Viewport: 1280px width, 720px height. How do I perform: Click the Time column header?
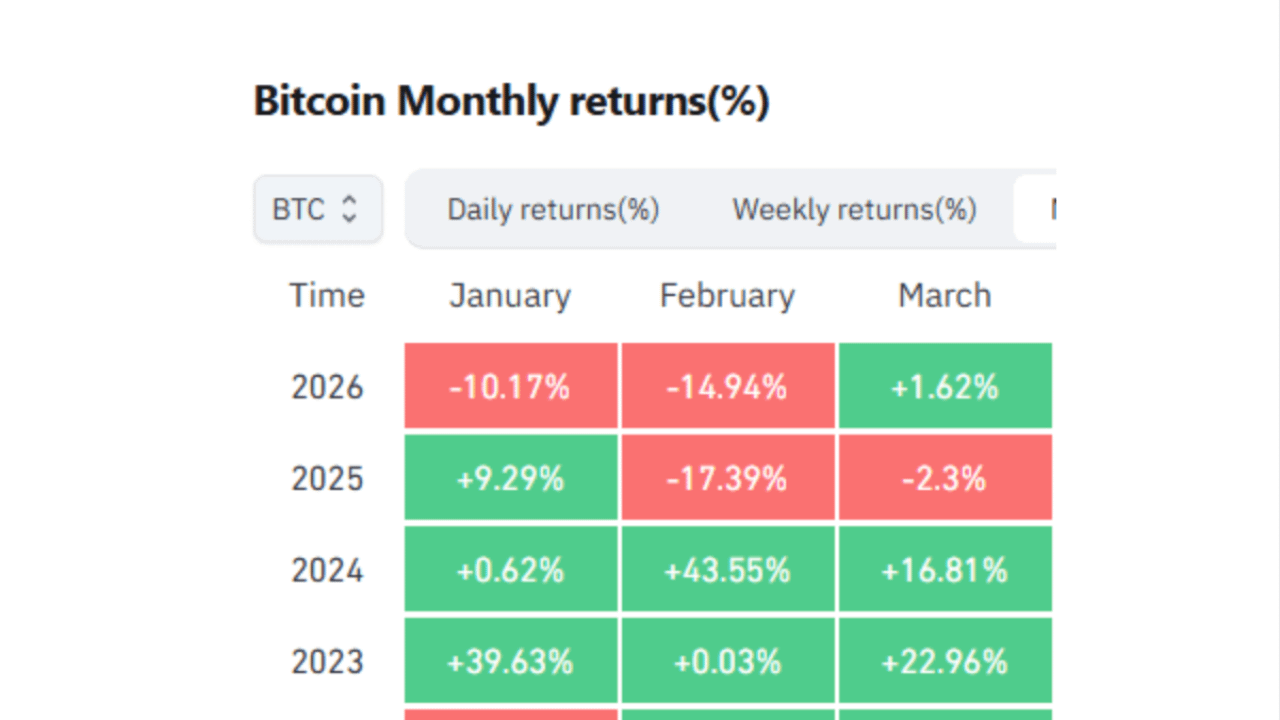point(327,295)
